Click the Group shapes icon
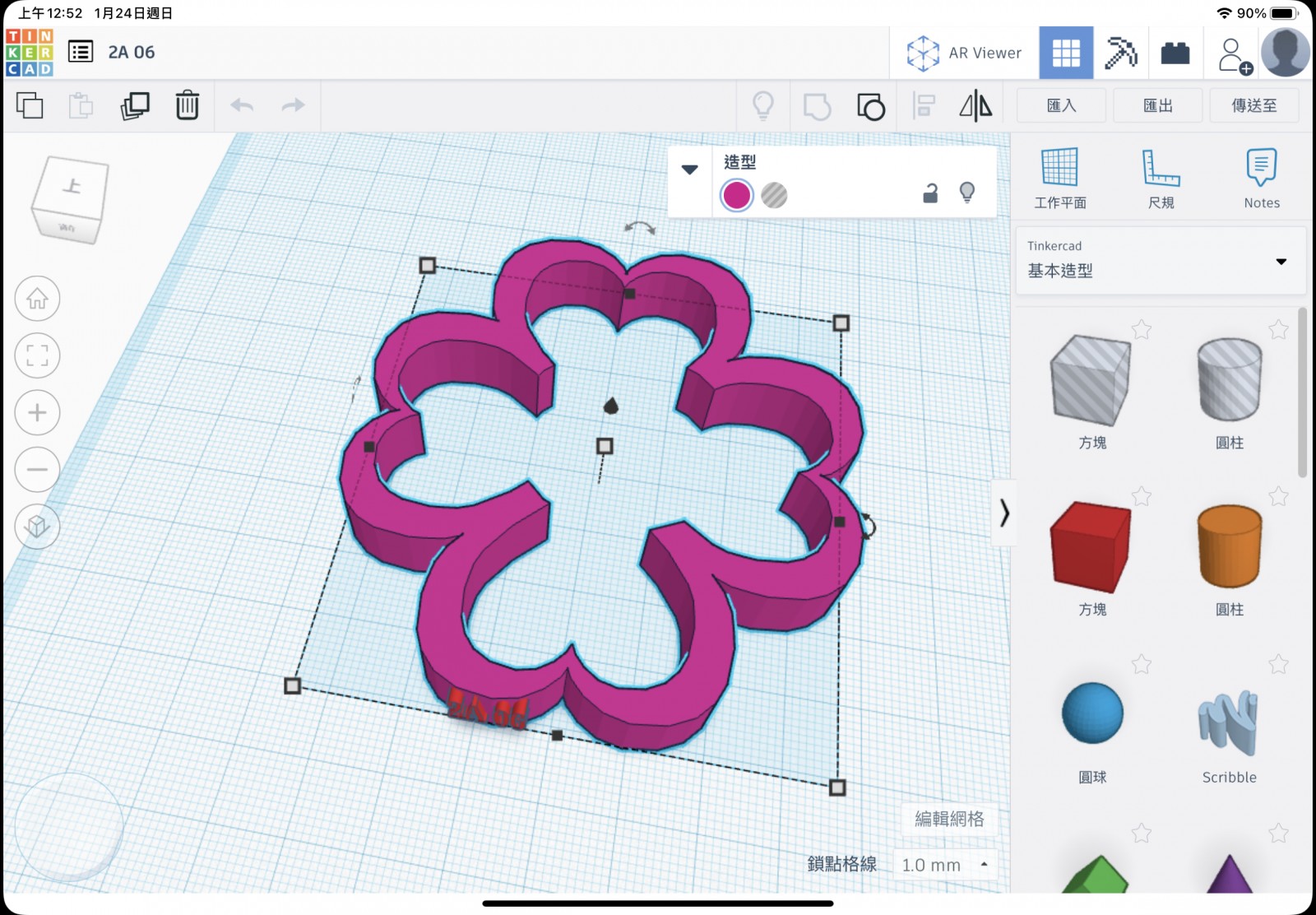The height and width of the screenshot is (915, 1316). [x=817, y=106]
